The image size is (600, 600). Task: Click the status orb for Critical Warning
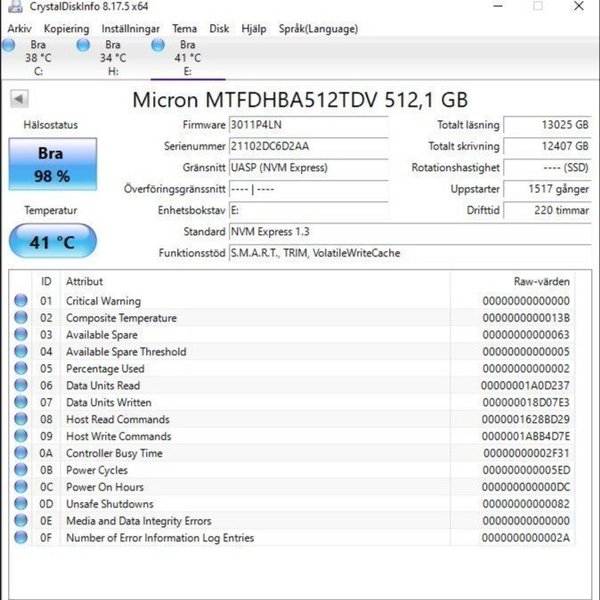pos(21,300)
